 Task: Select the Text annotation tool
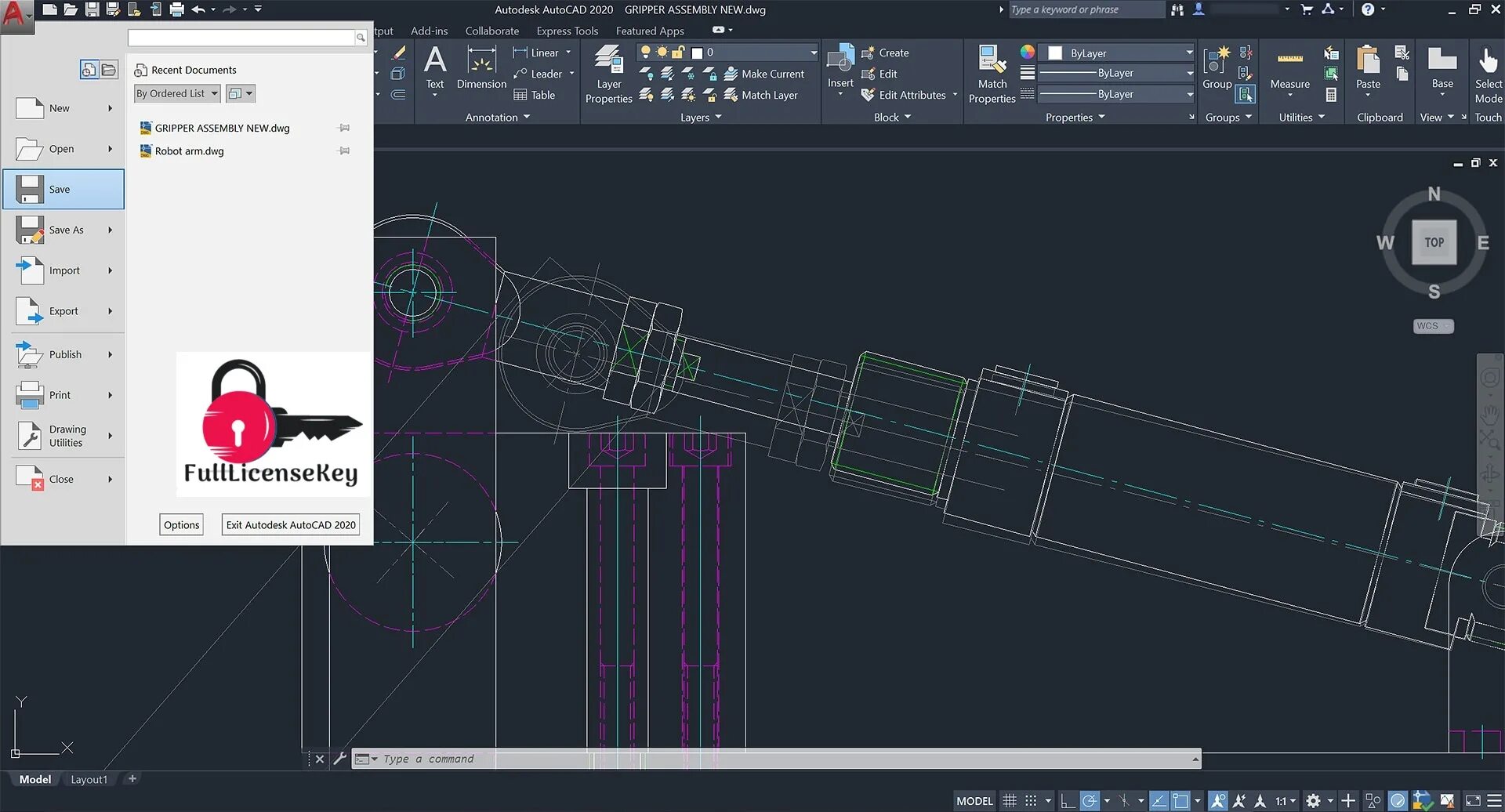point(435,71)
